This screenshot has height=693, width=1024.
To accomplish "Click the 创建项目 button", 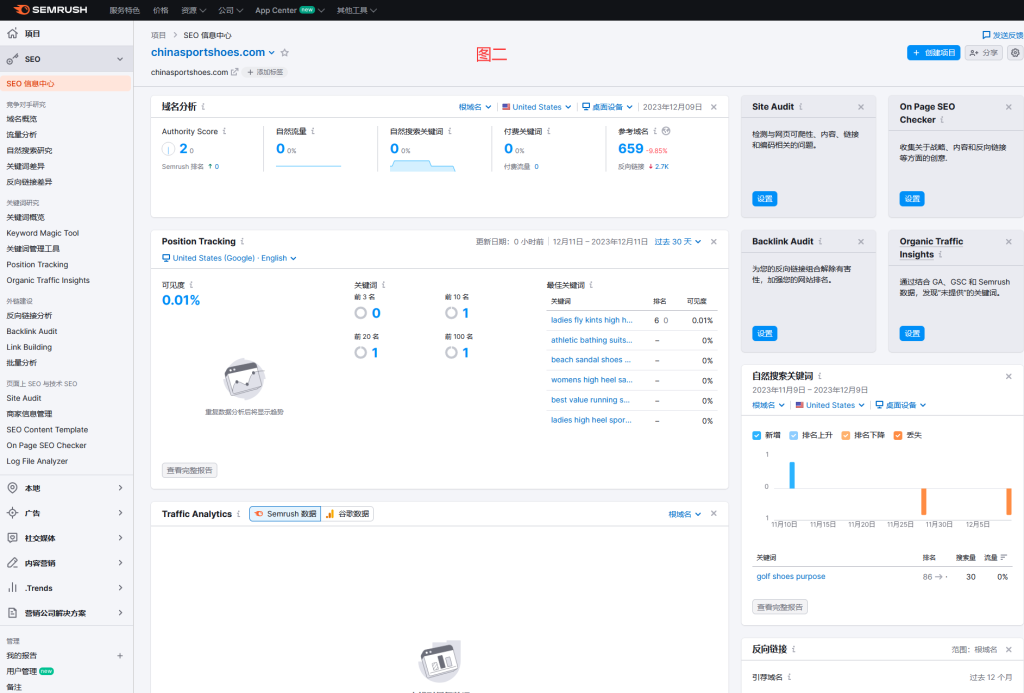I will (933, 53).
